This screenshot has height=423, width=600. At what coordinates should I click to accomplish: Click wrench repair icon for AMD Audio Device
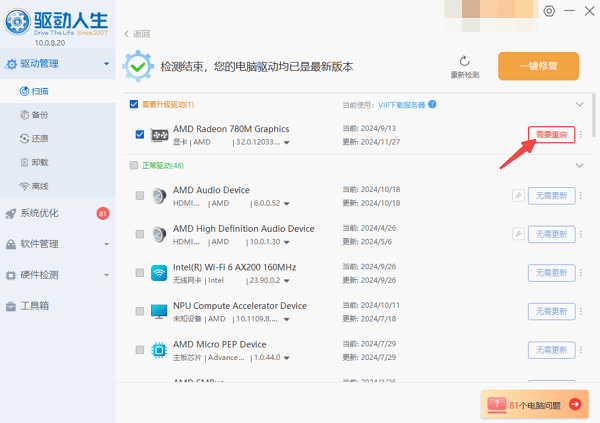pyautogui.click(x=518, y=196)
